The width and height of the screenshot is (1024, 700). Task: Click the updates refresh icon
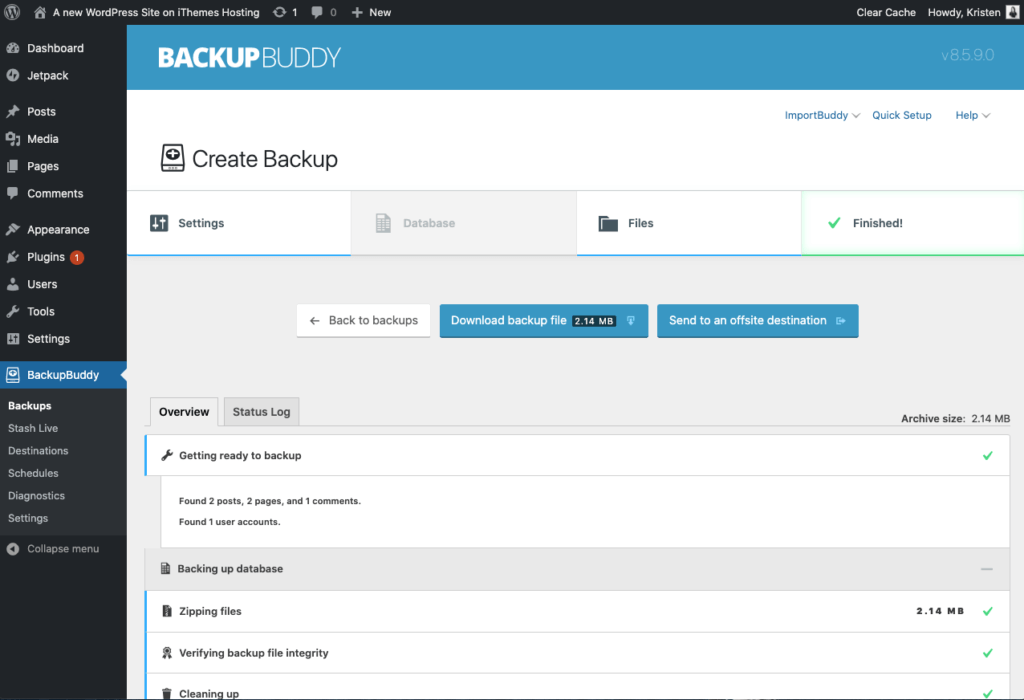tap(280, 12)
